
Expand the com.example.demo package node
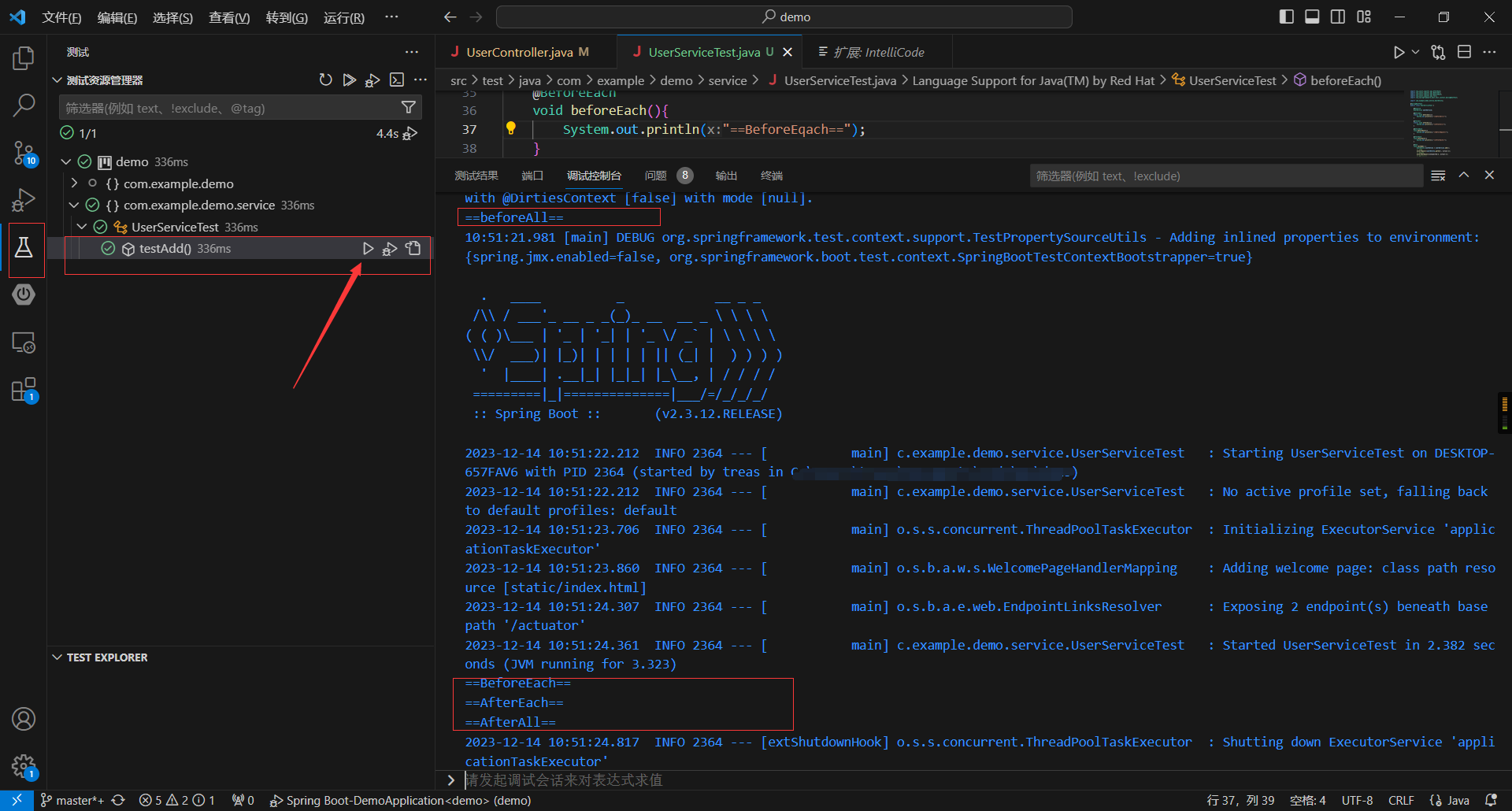(x=74, y=183)
